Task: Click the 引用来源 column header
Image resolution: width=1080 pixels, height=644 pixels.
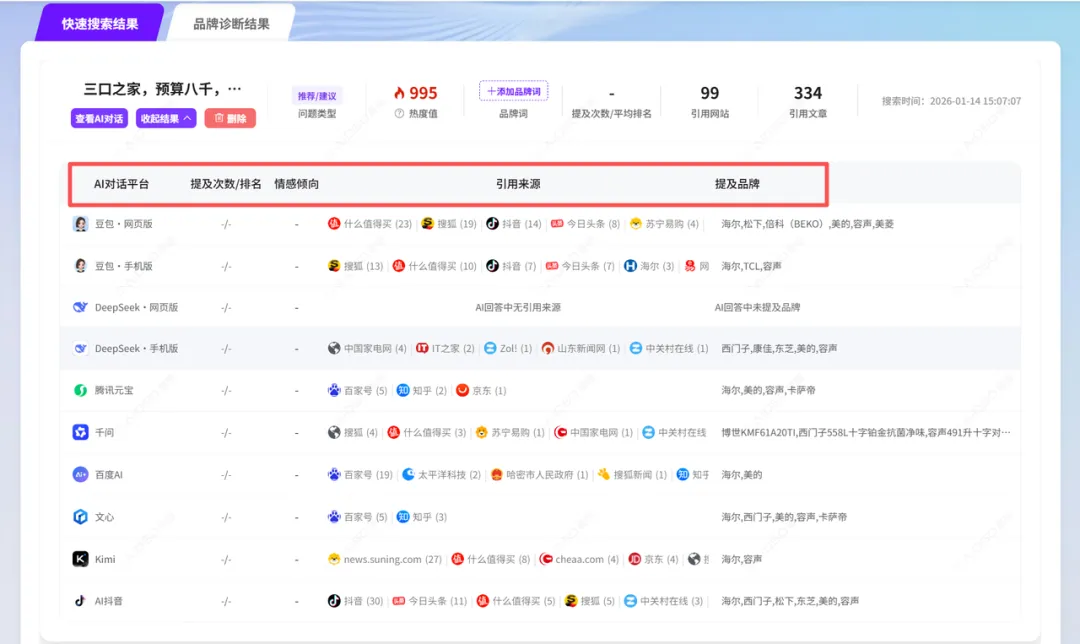Action: click(x=518, y=184)
